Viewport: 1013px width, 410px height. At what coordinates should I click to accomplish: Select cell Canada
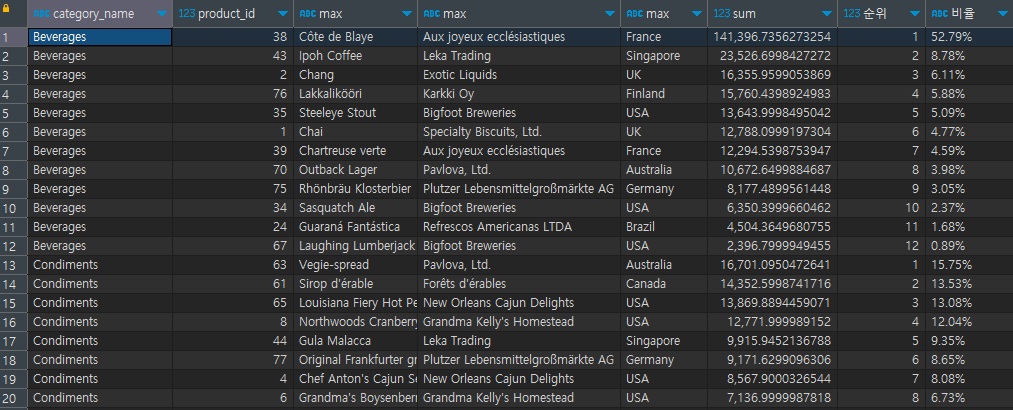664,284
